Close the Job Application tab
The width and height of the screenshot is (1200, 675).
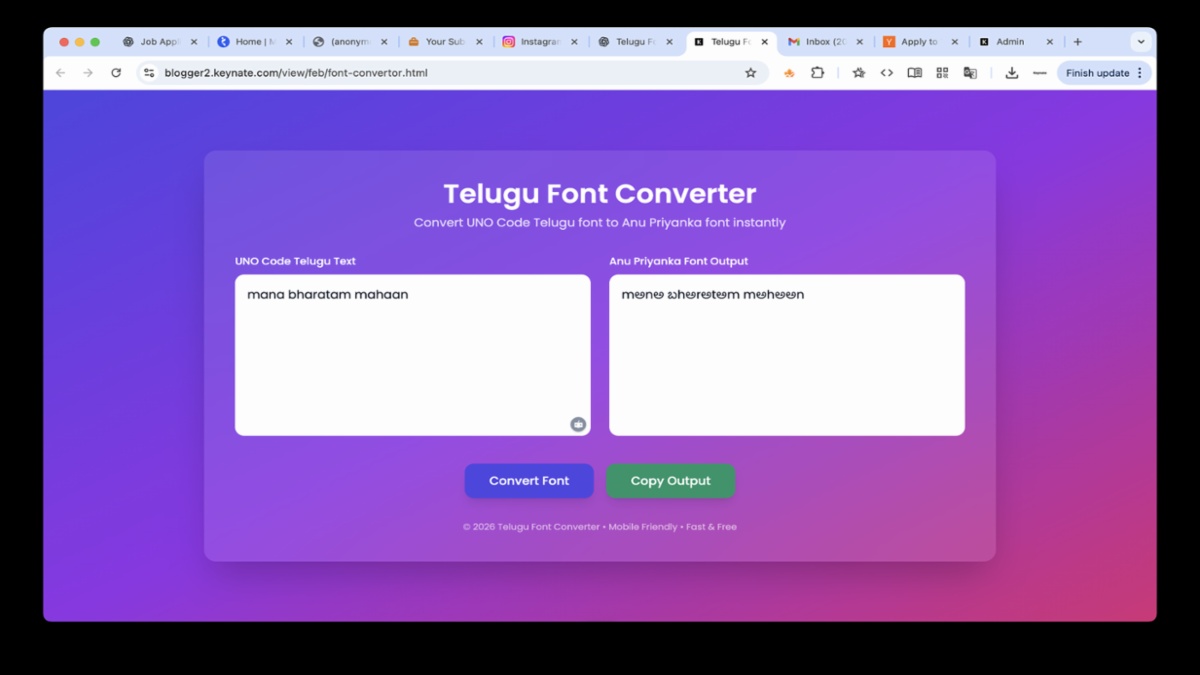(194, 42)
